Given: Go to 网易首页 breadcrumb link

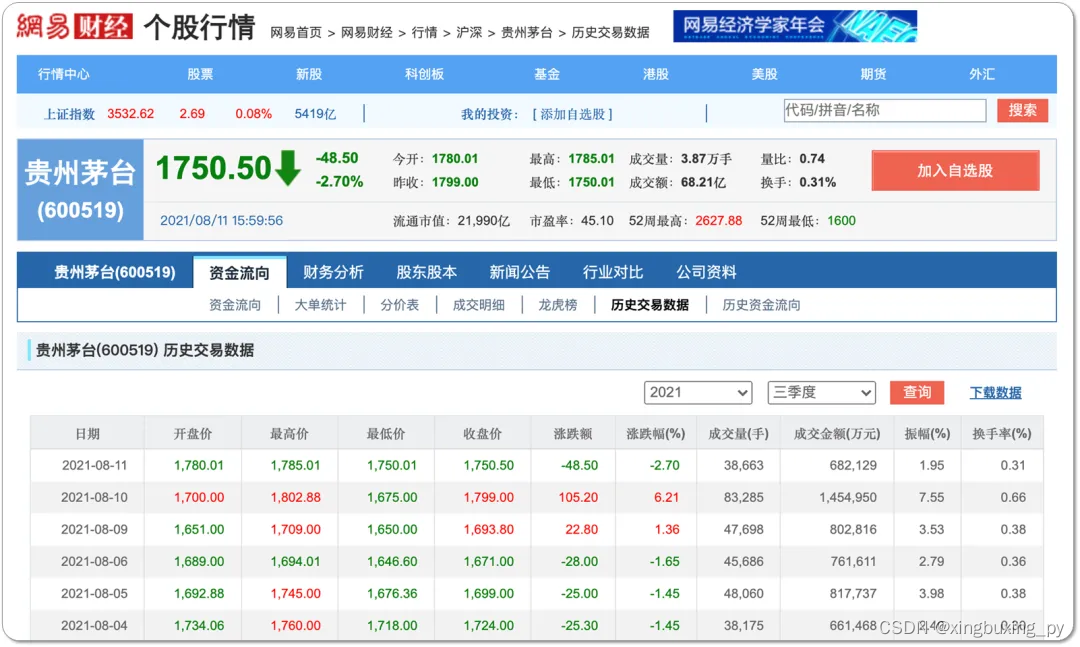Looking at the screenshot, I should point(295,32).
